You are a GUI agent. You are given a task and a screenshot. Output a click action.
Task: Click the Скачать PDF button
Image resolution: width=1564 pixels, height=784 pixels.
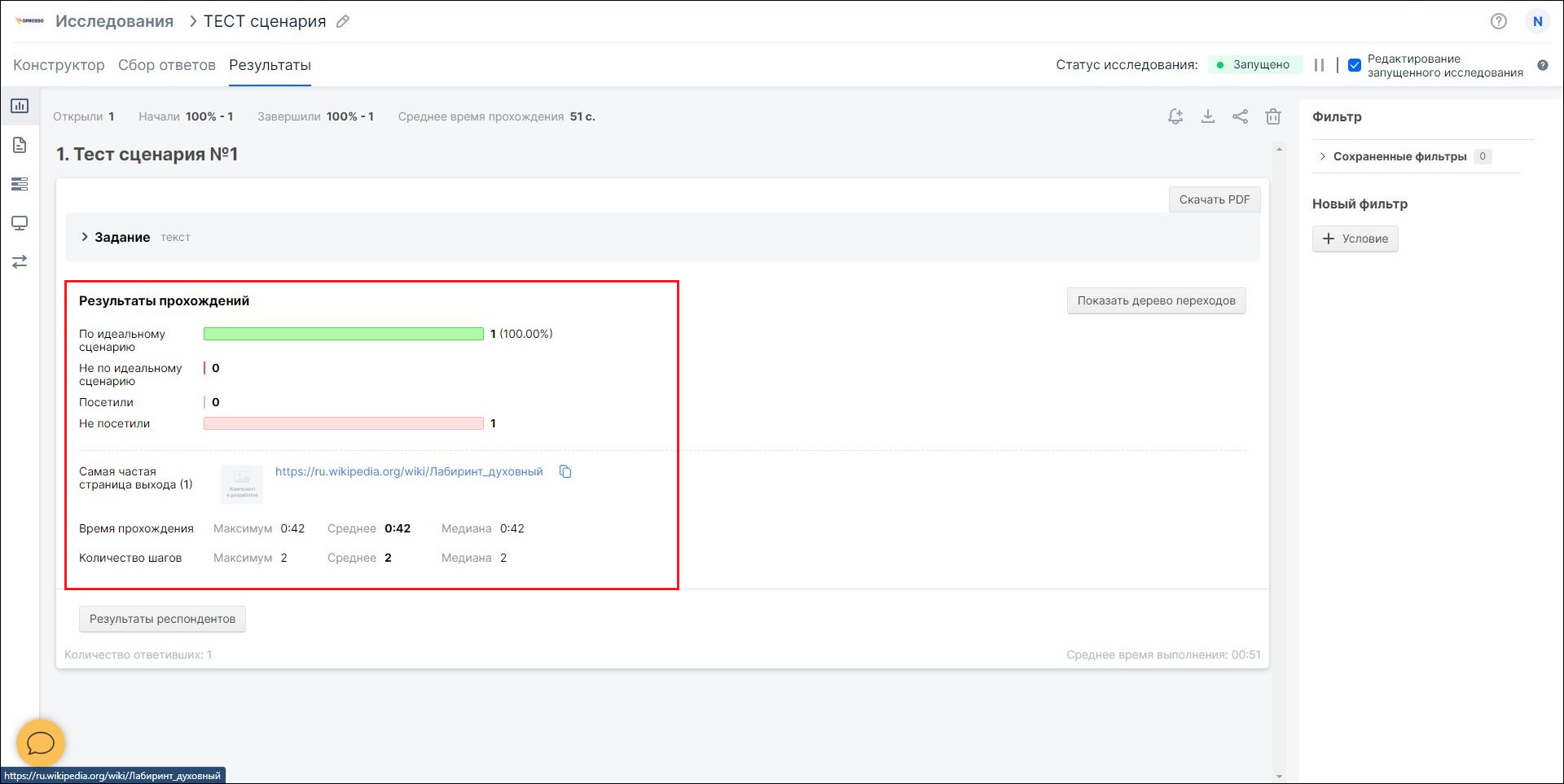1214,199
